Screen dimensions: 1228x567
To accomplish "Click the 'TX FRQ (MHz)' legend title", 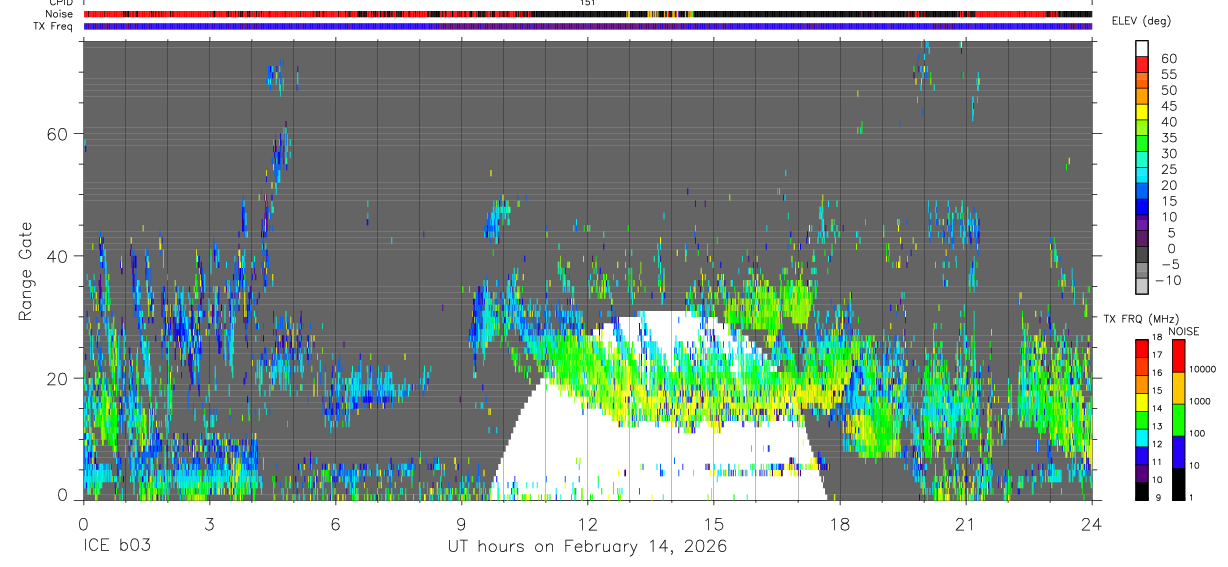I will (1140, 319).
